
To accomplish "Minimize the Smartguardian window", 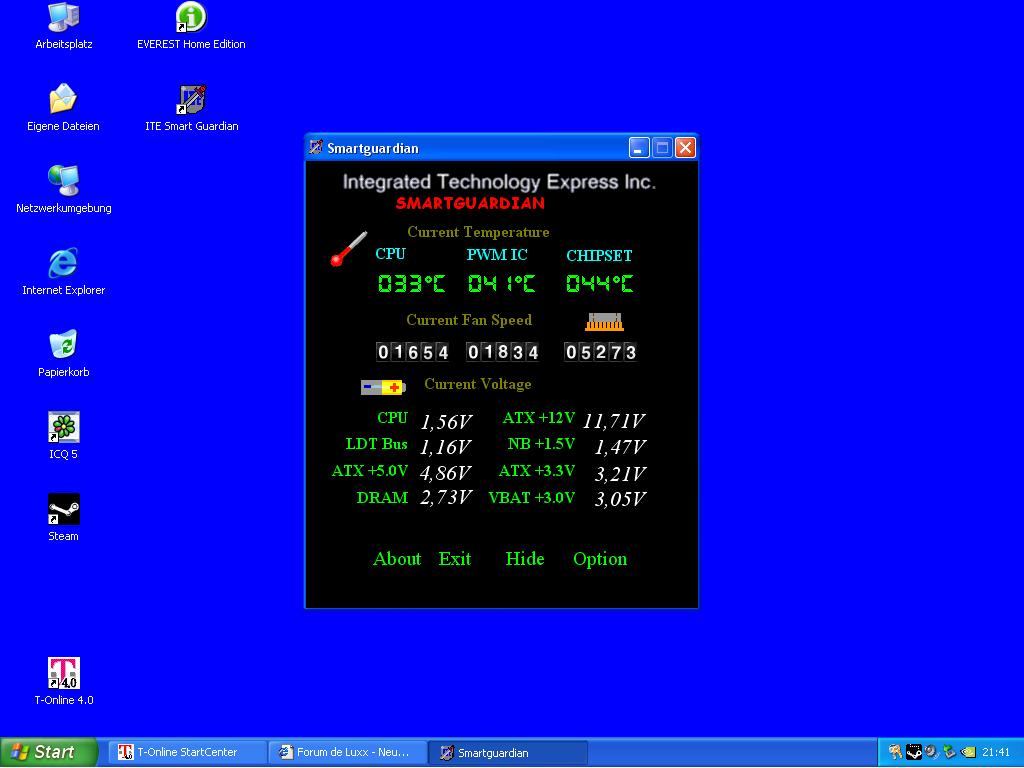I will point(639,148).
